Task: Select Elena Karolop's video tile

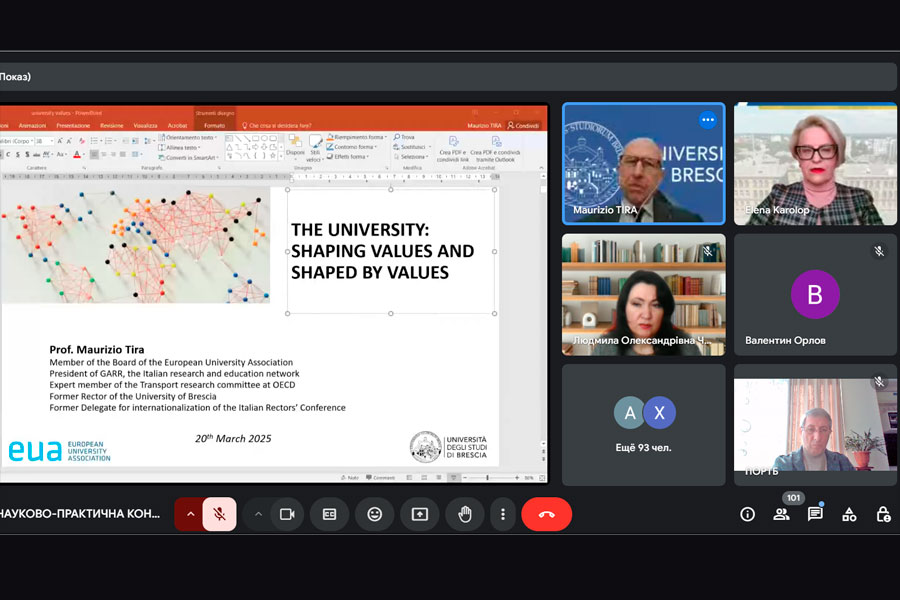Action: point(815,164)
